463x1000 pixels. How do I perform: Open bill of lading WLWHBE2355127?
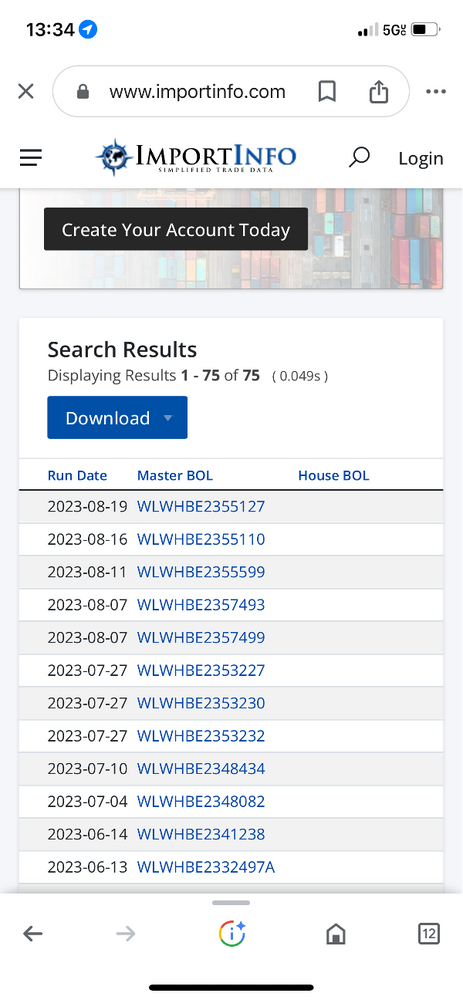201,507
